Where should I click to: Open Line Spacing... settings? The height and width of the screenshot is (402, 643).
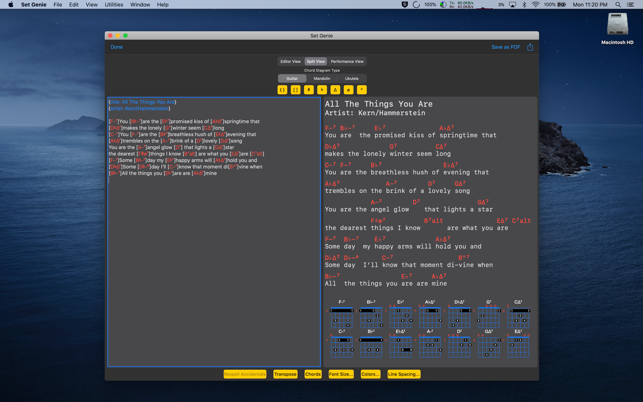tap(404, 374)
